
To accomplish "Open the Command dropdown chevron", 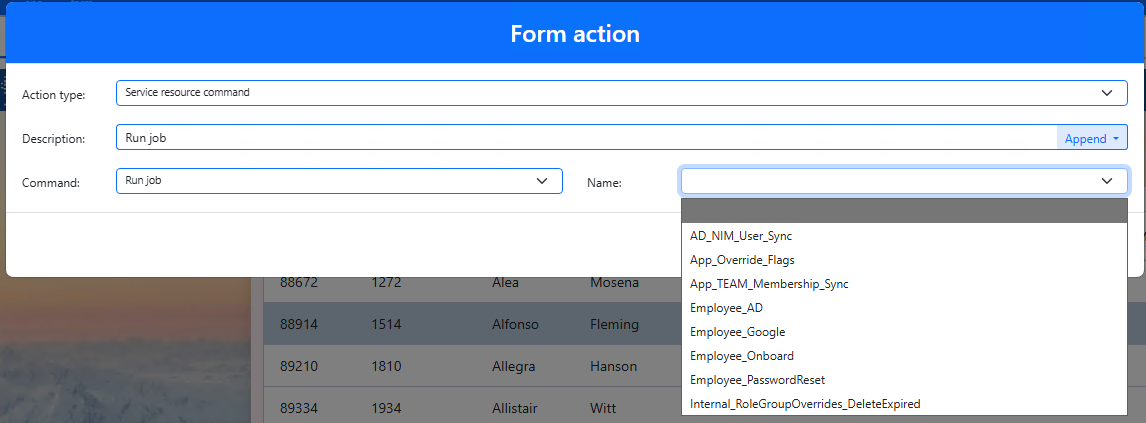I will [542, 180].
